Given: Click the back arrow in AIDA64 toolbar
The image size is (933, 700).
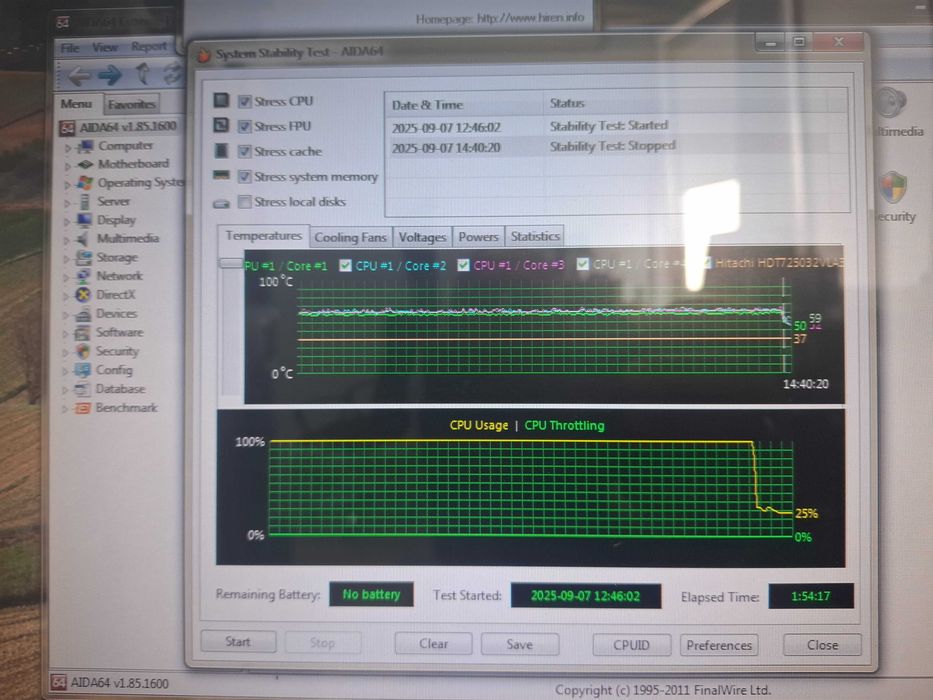Looking at the screenshot, I should click(x=79, y=76).
